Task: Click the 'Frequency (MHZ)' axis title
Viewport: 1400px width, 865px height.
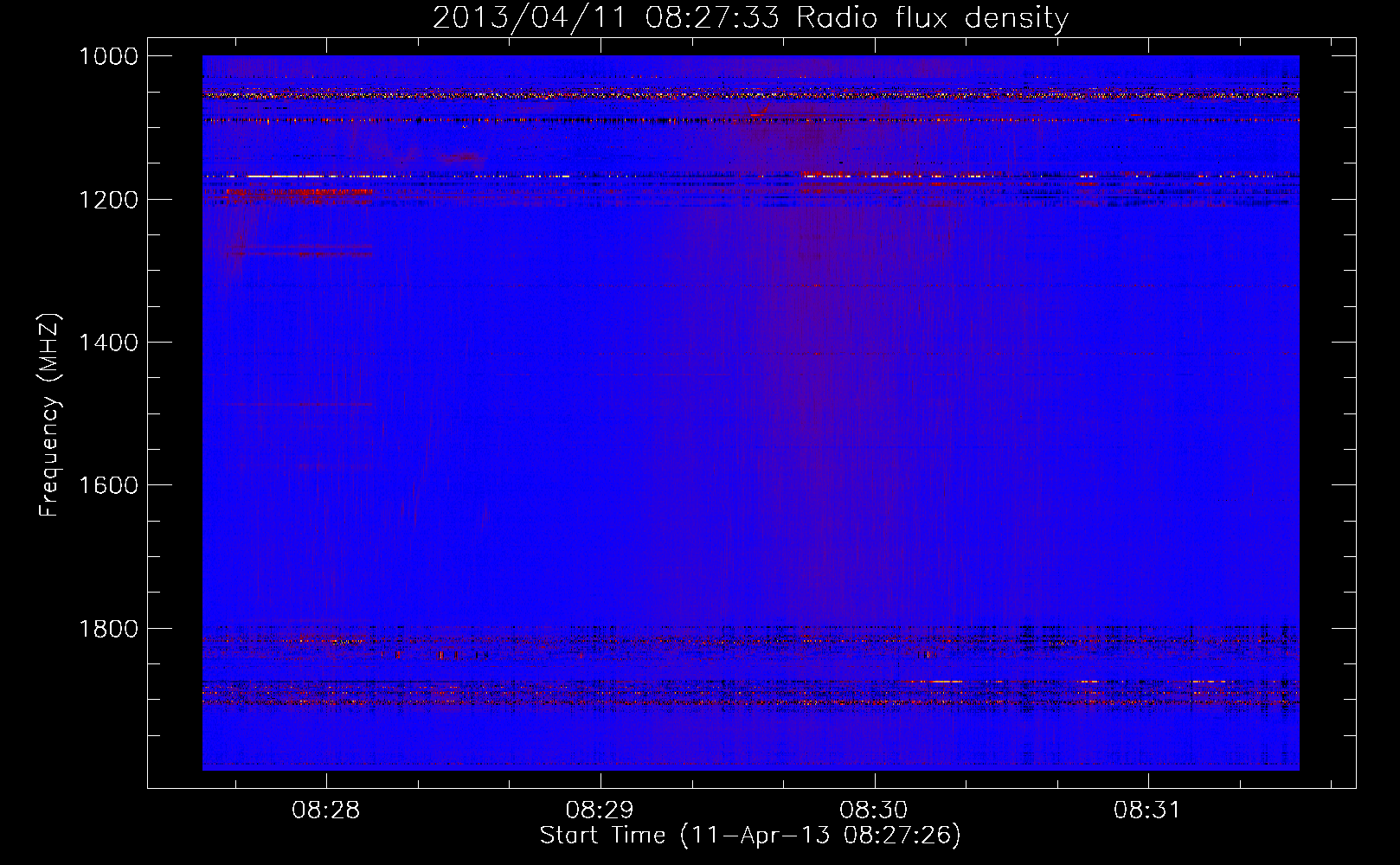Action: point(49,415)
